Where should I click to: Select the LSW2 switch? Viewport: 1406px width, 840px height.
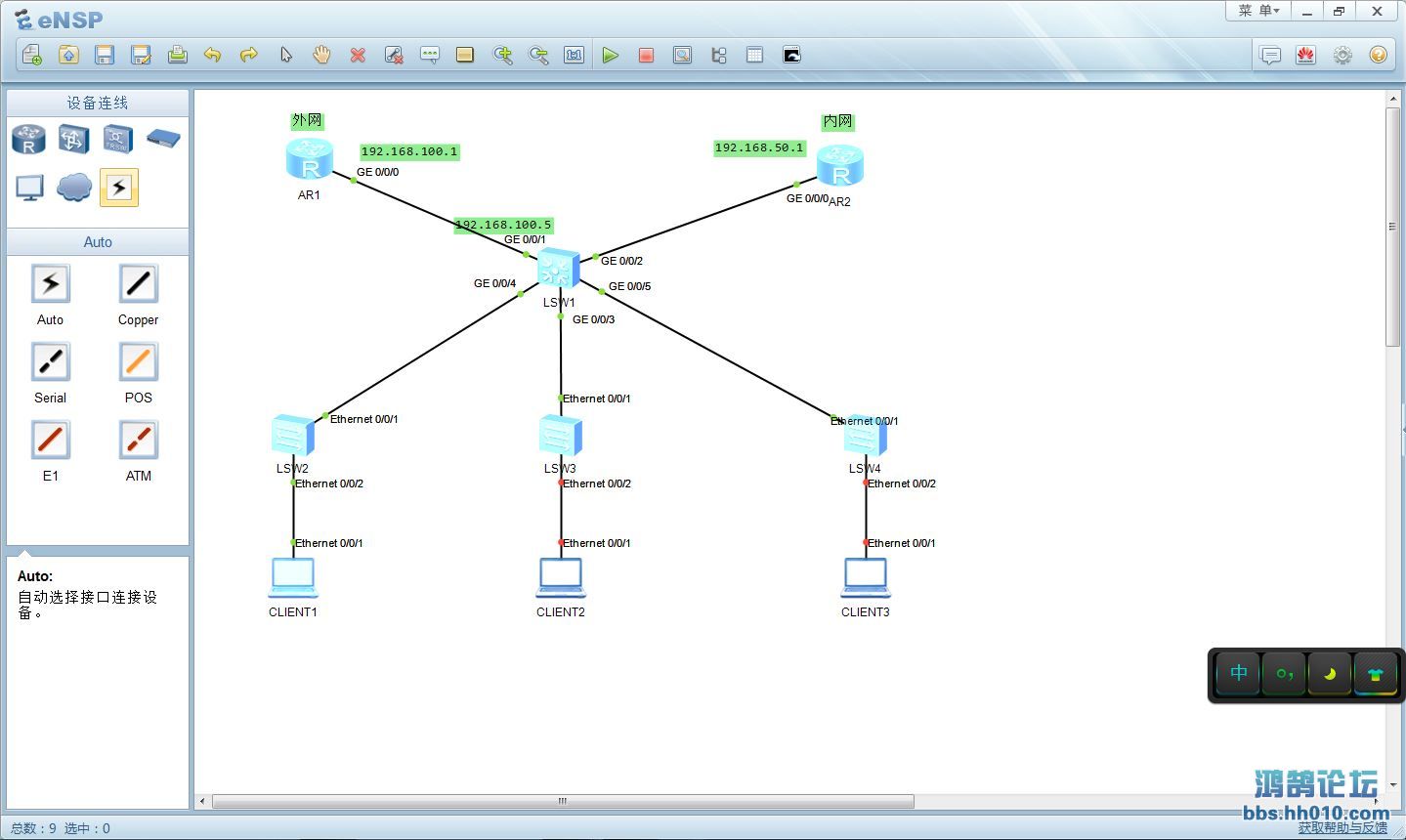point(293,436)
